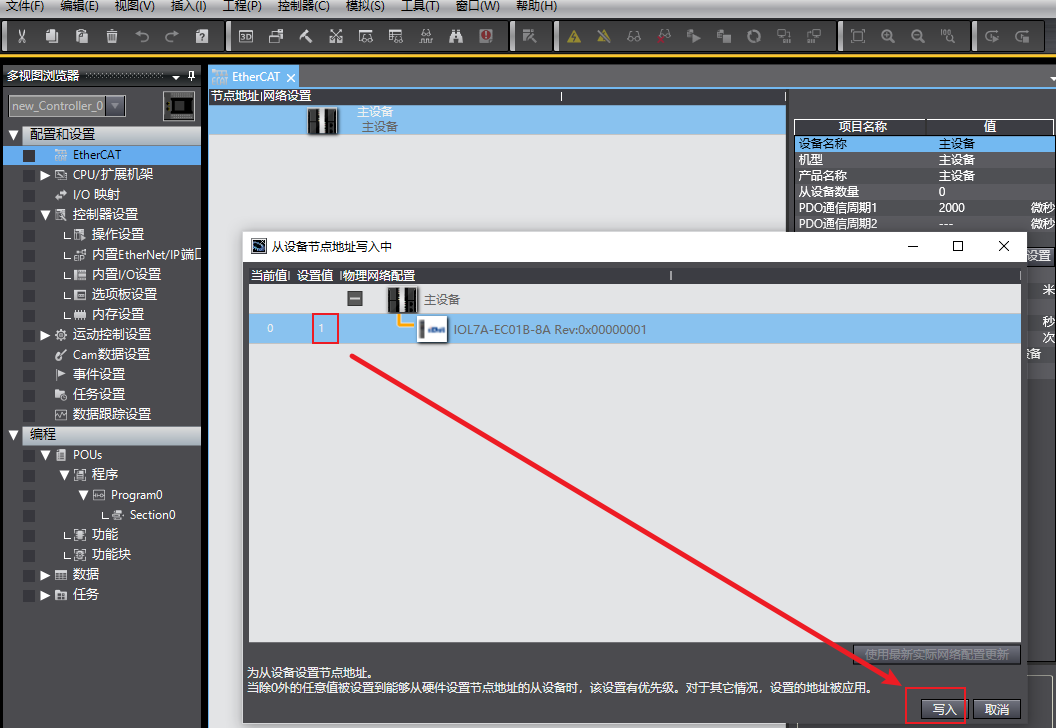Toggle the square box beside I/O 映射
Screen dimensions: 1056x728
[x=29, y=195]
